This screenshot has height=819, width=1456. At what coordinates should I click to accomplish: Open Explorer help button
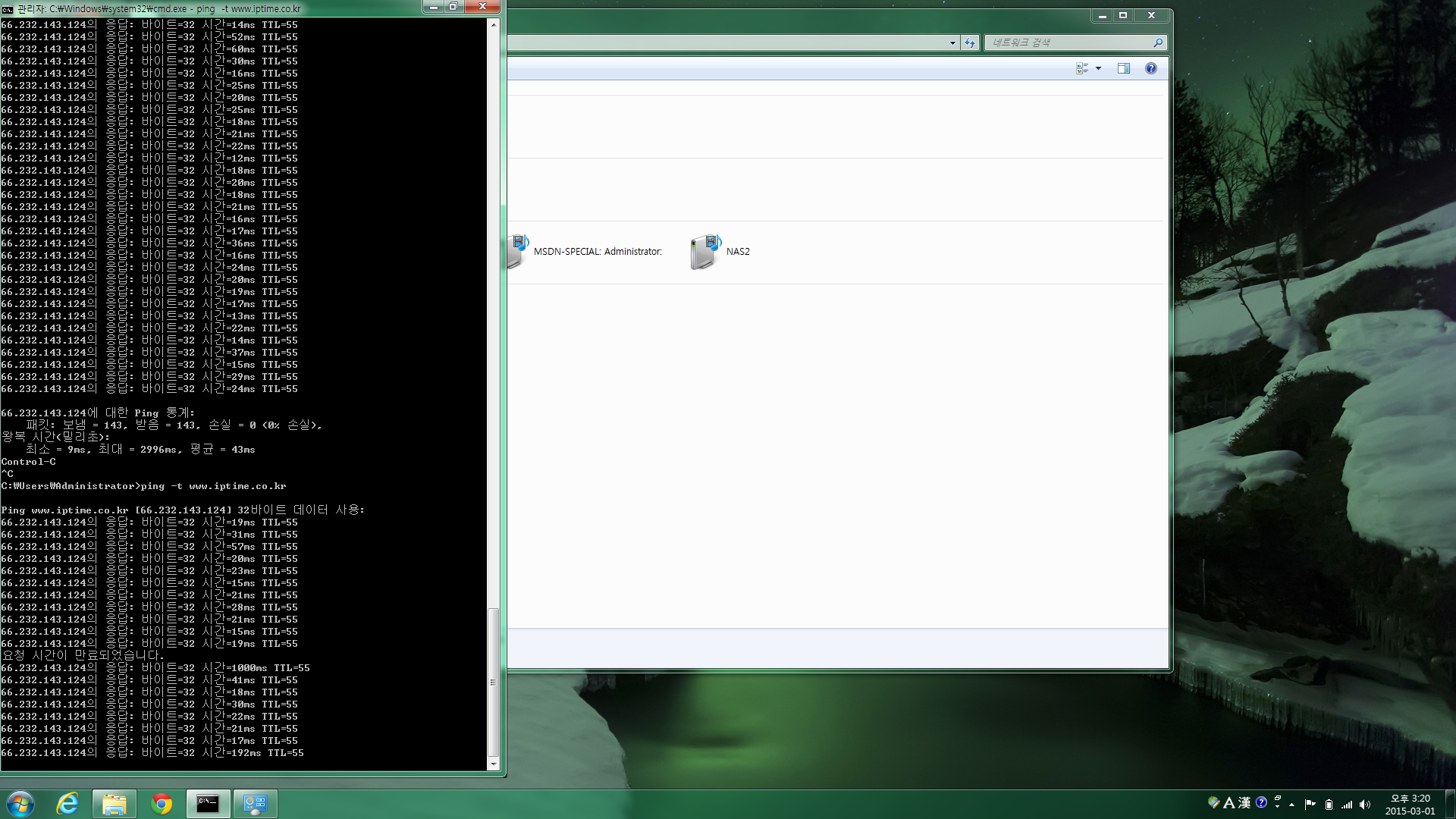click(1150, 68)
